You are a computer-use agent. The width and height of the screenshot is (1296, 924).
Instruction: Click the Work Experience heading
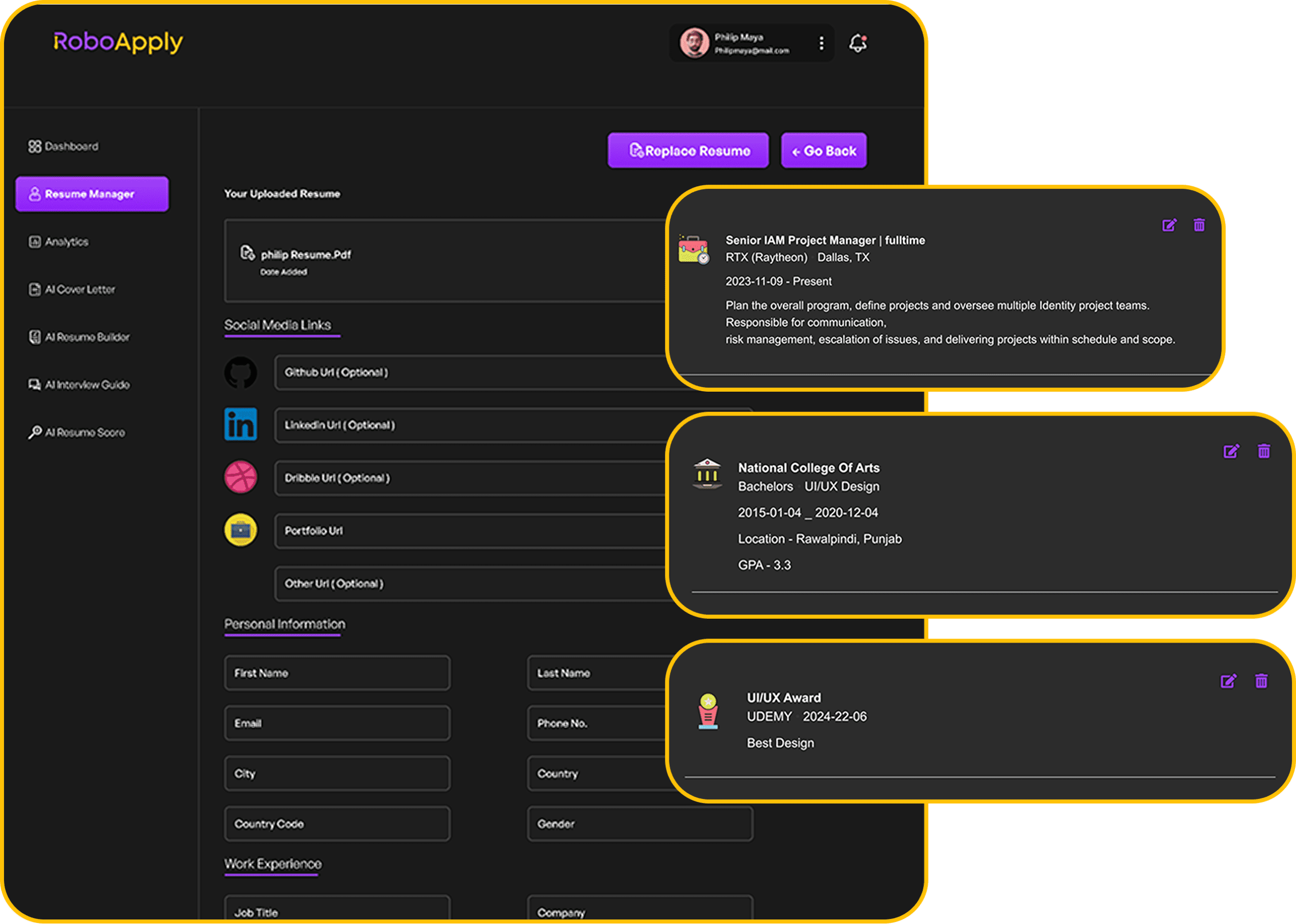273,864
